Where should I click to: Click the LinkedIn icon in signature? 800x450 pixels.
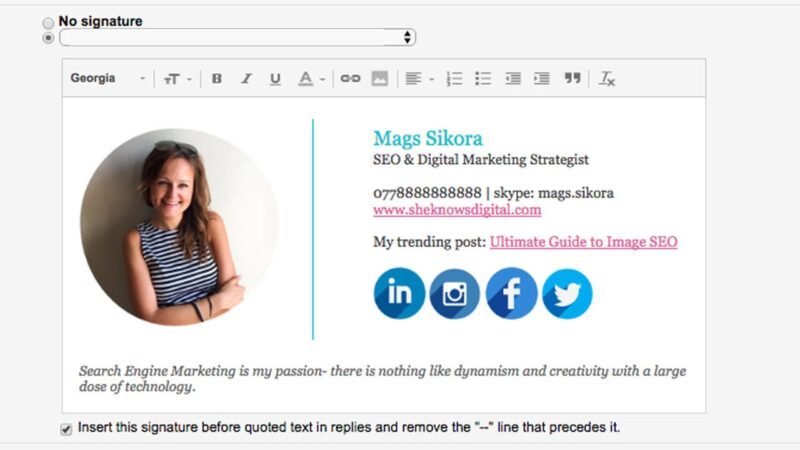click(x=399, y=293)
